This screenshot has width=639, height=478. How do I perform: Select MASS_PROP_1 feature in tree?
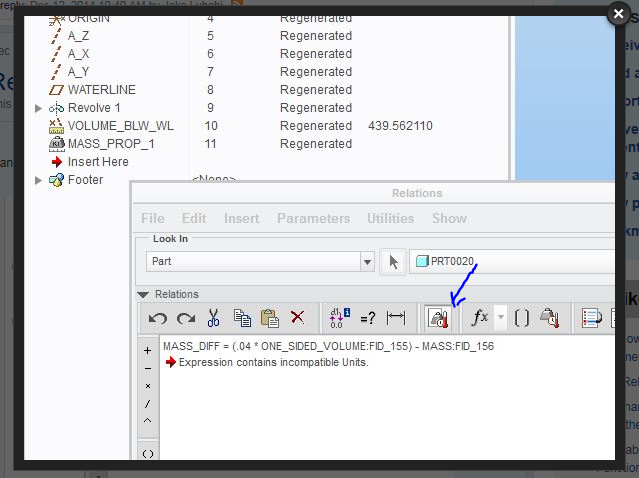(111, 144)
